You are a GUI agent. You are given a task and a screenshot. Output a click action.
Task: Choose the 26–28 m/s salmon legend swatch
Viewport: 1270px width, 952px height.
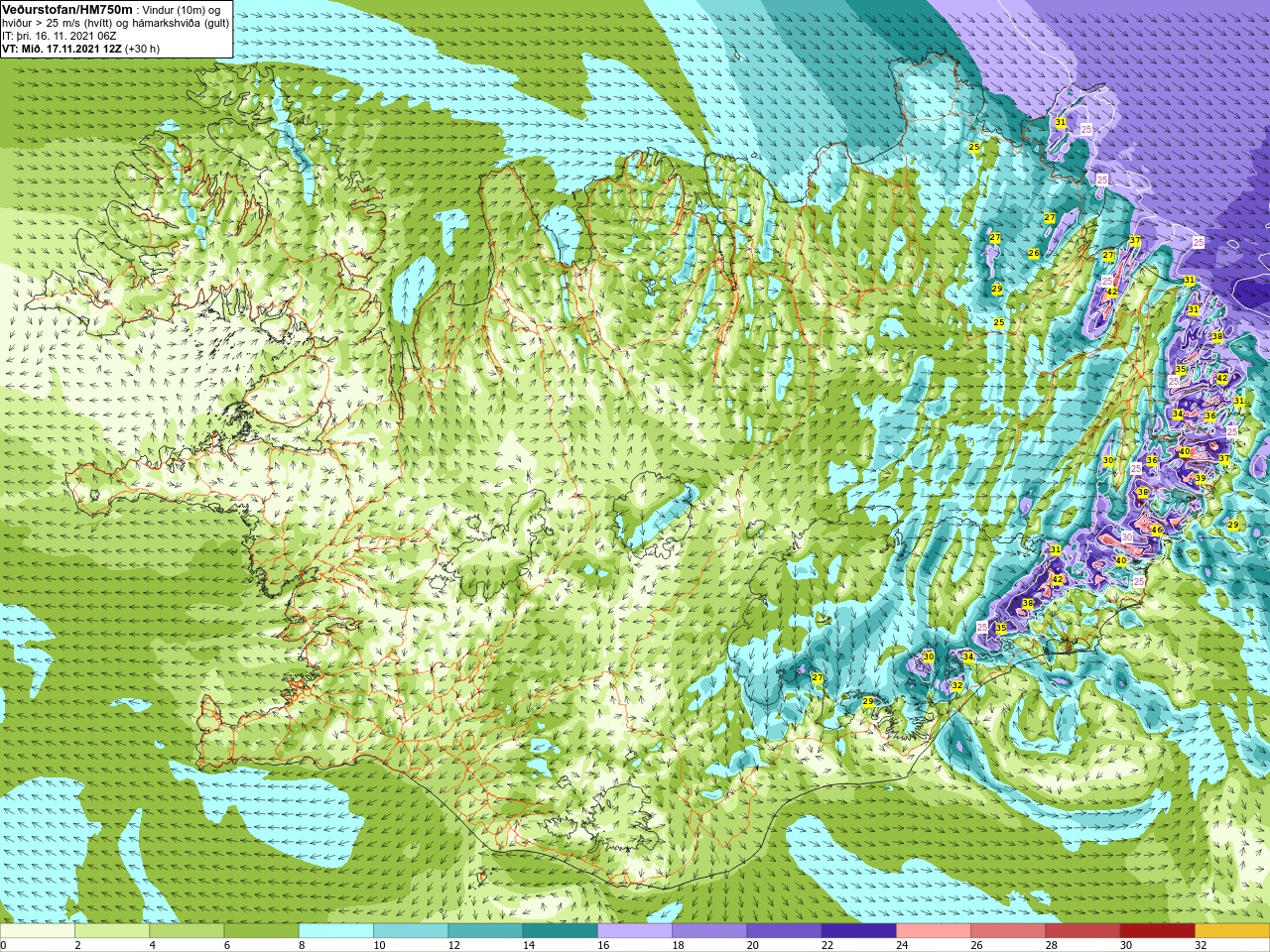point(1008,931)
